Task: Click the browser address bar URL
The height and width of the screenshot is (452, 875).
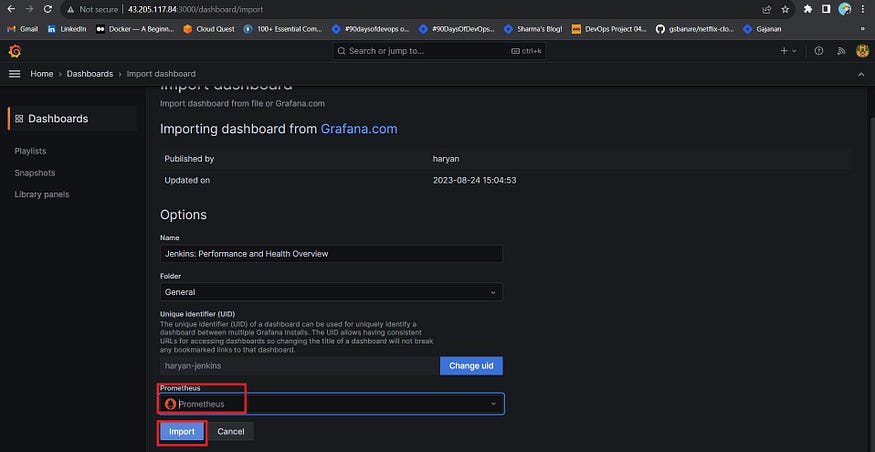Action: [x=195, y=9]
